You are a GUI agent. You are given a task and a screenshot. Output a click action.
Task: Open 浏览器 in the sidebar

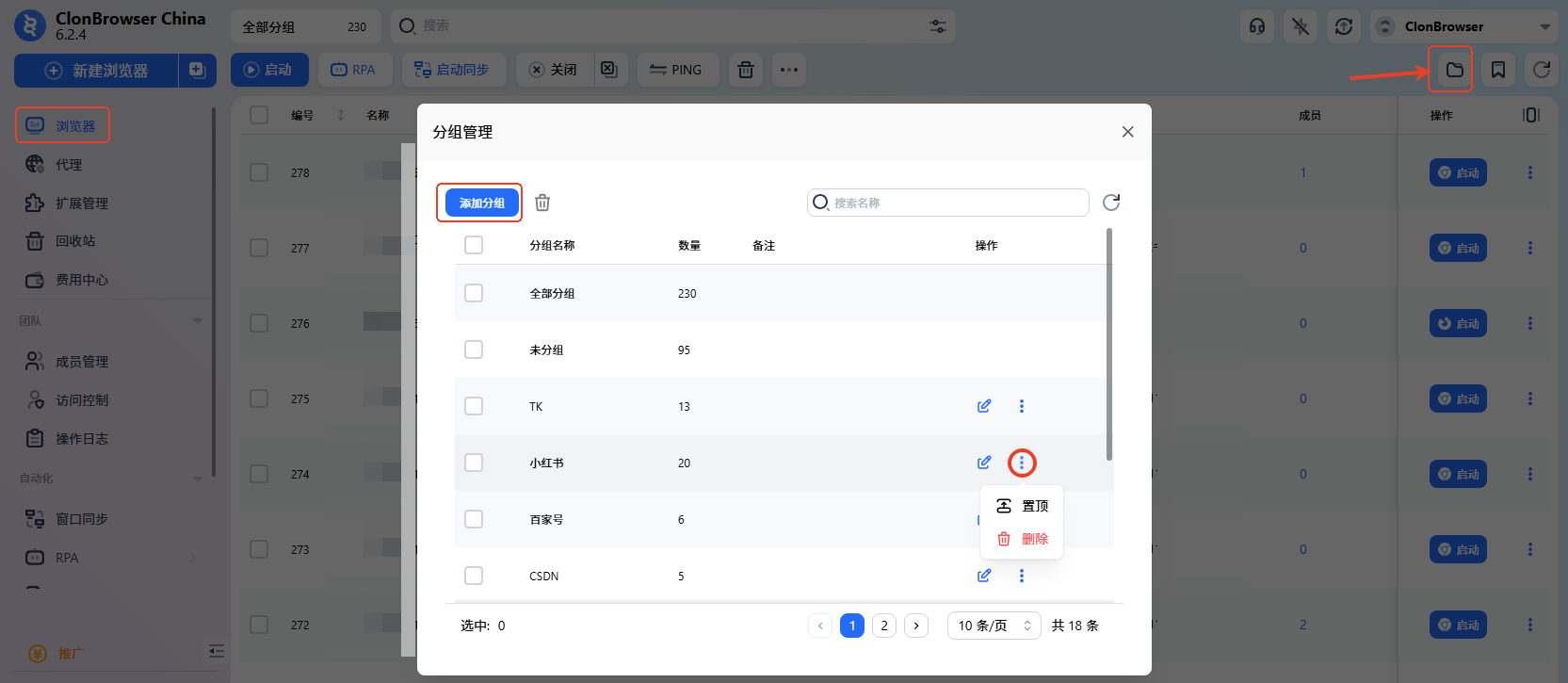pos(63,125)
